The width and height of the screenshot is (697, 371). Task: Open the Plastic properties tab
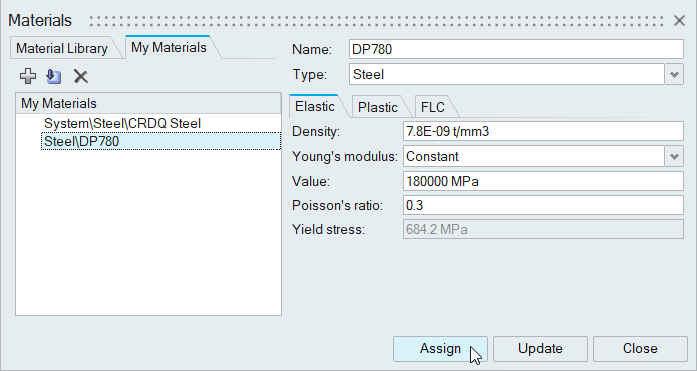click(x=377, y=107)
